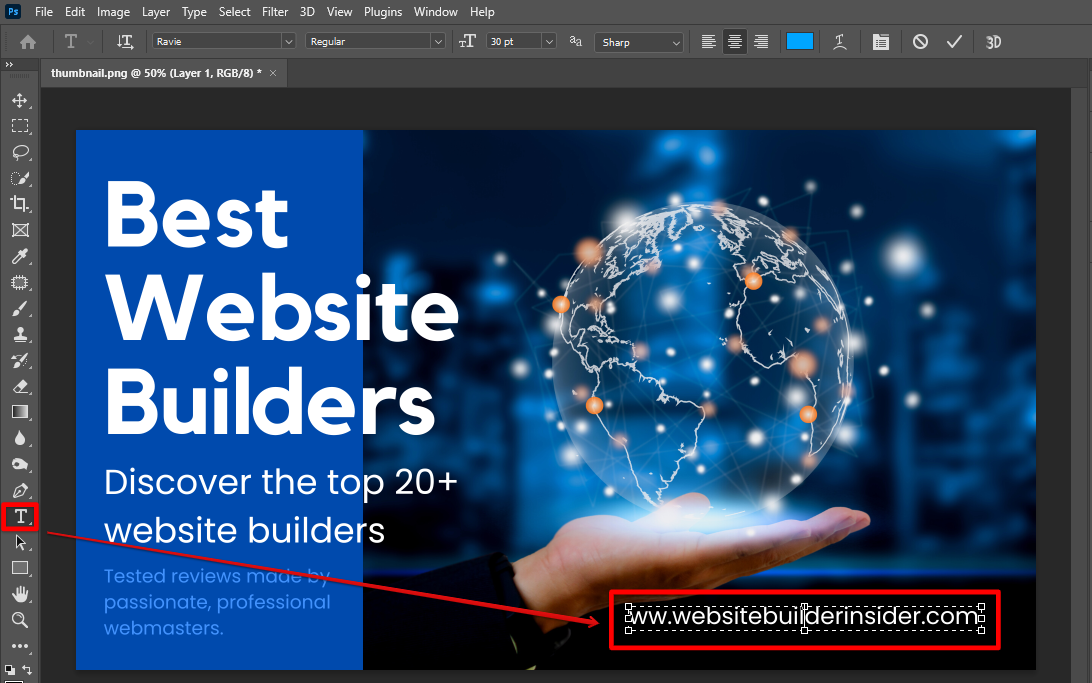Open the Photoshop Home screen
The image size is (1092, 683).
(x=27, y=41)
